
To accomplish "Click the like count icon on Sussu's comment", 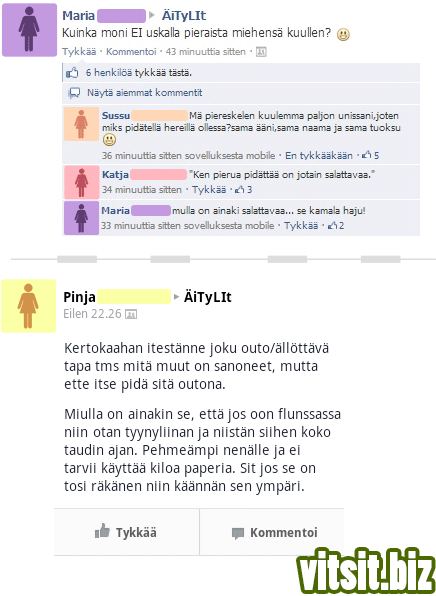I will coord(367,155).
